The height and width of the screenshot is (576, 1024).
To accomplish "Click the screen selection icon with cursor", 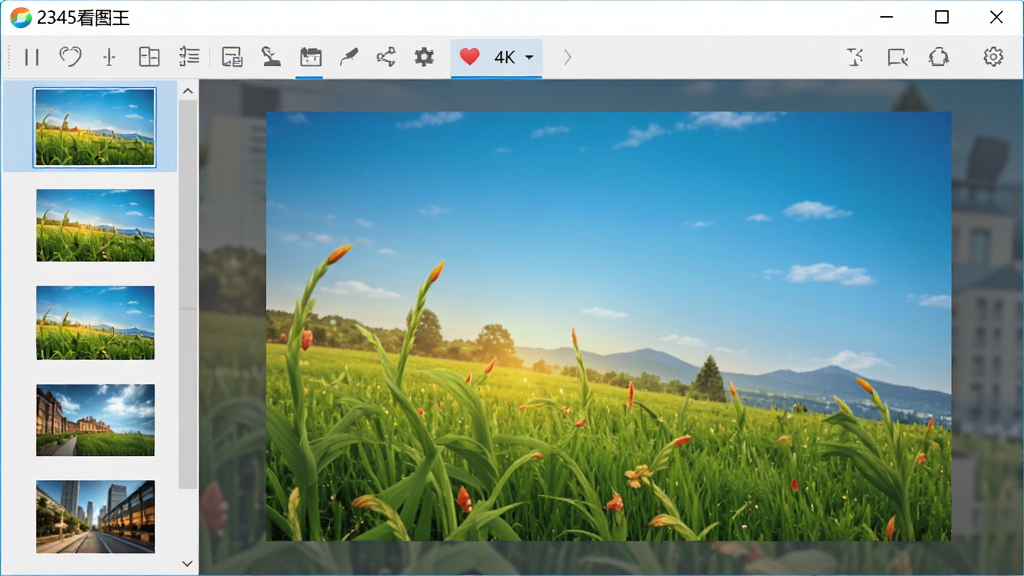I will point(898,57).
